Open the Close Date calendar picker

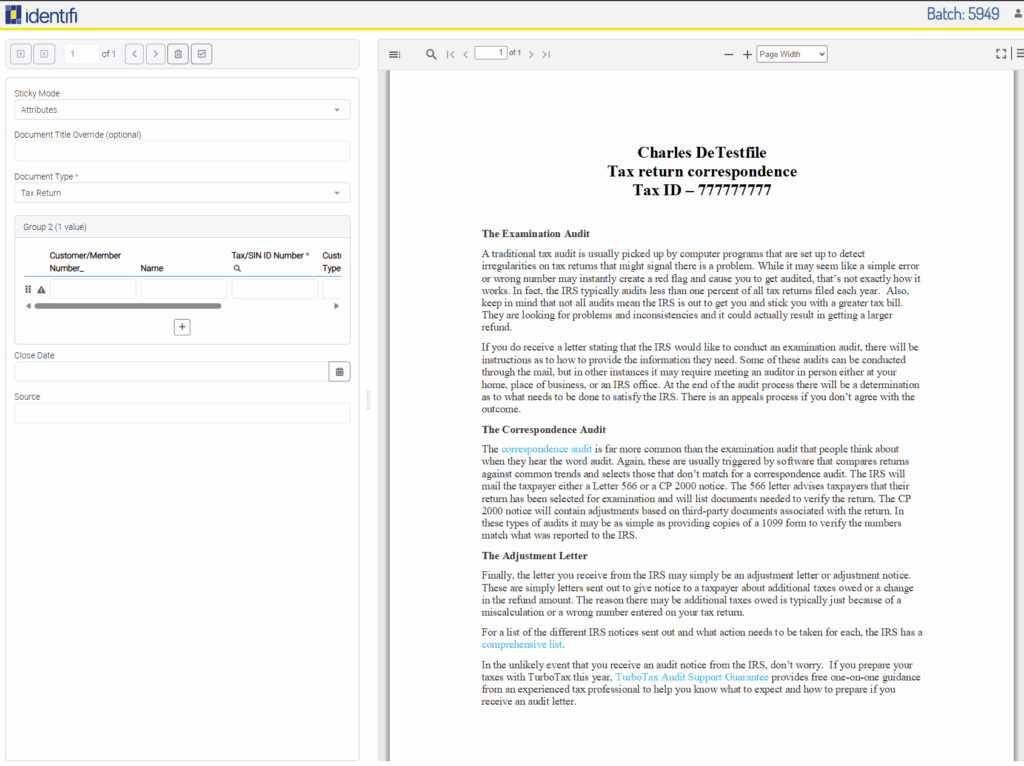pyautogui.click(x=340, y=372)
